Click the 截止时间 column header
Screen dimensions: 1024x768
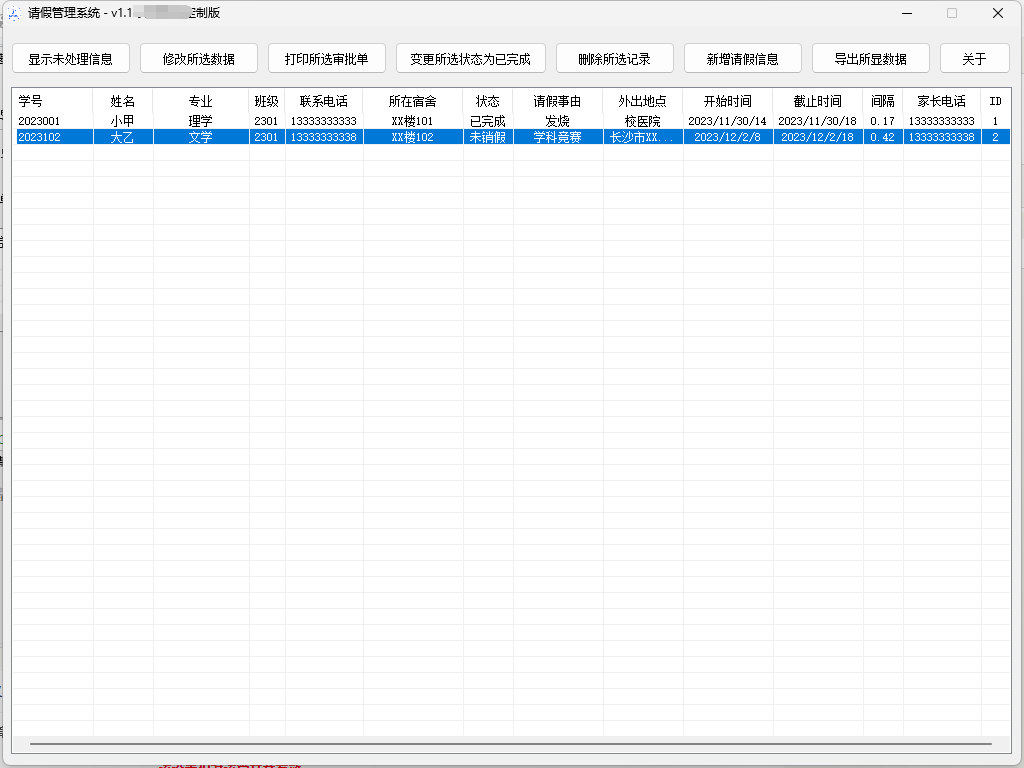pos(817,102)
